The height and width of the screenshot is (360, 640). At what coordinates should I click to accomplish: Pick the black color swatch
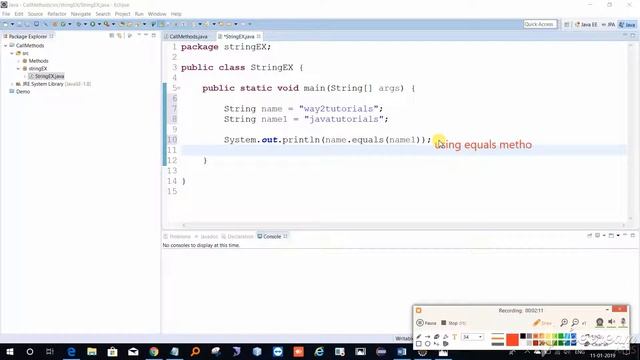pyautogui.click(x=523, y=336)
